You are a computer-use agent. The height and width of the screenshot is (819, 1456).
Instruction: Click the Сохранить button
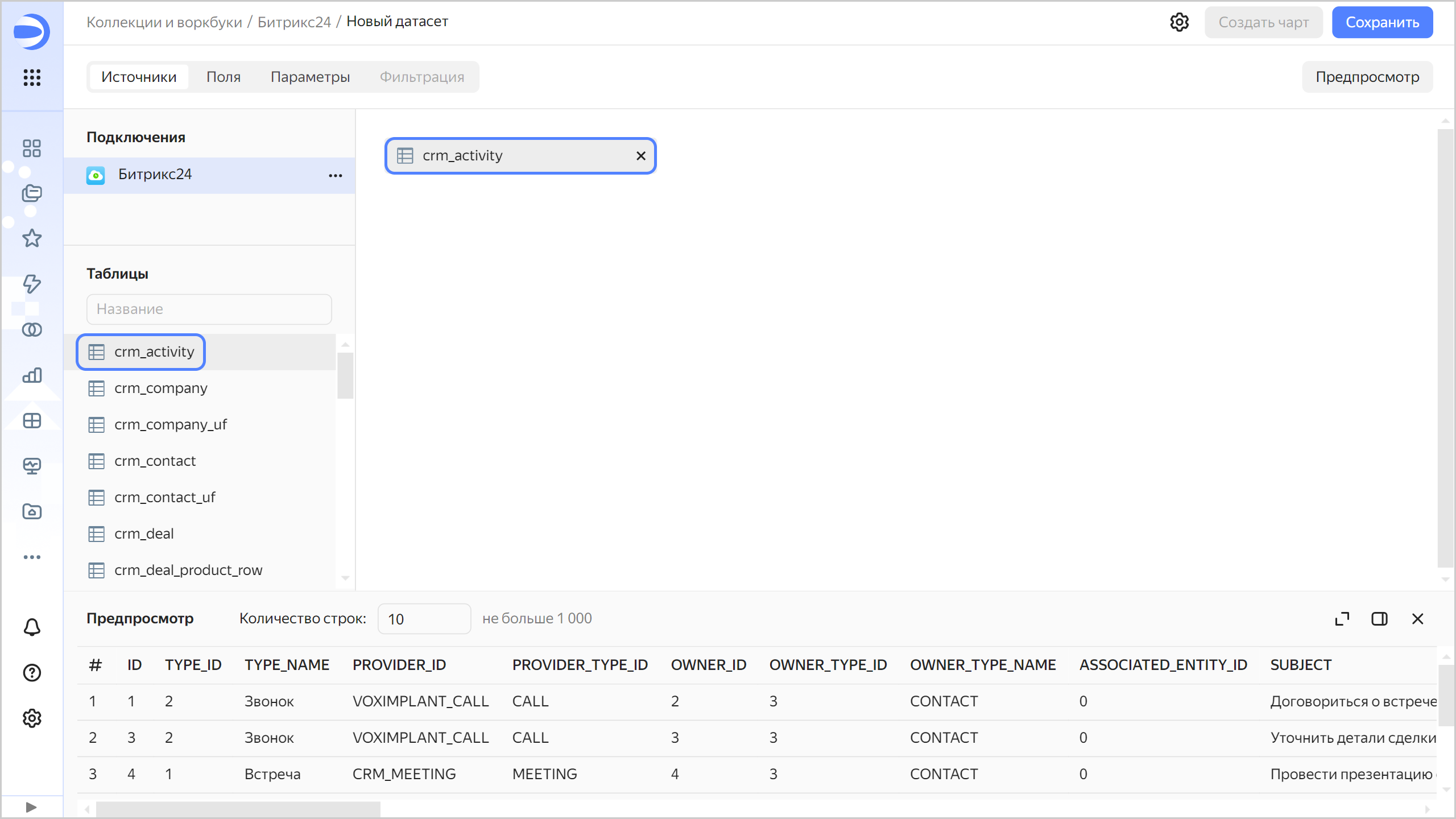(x=1382, y=22)
